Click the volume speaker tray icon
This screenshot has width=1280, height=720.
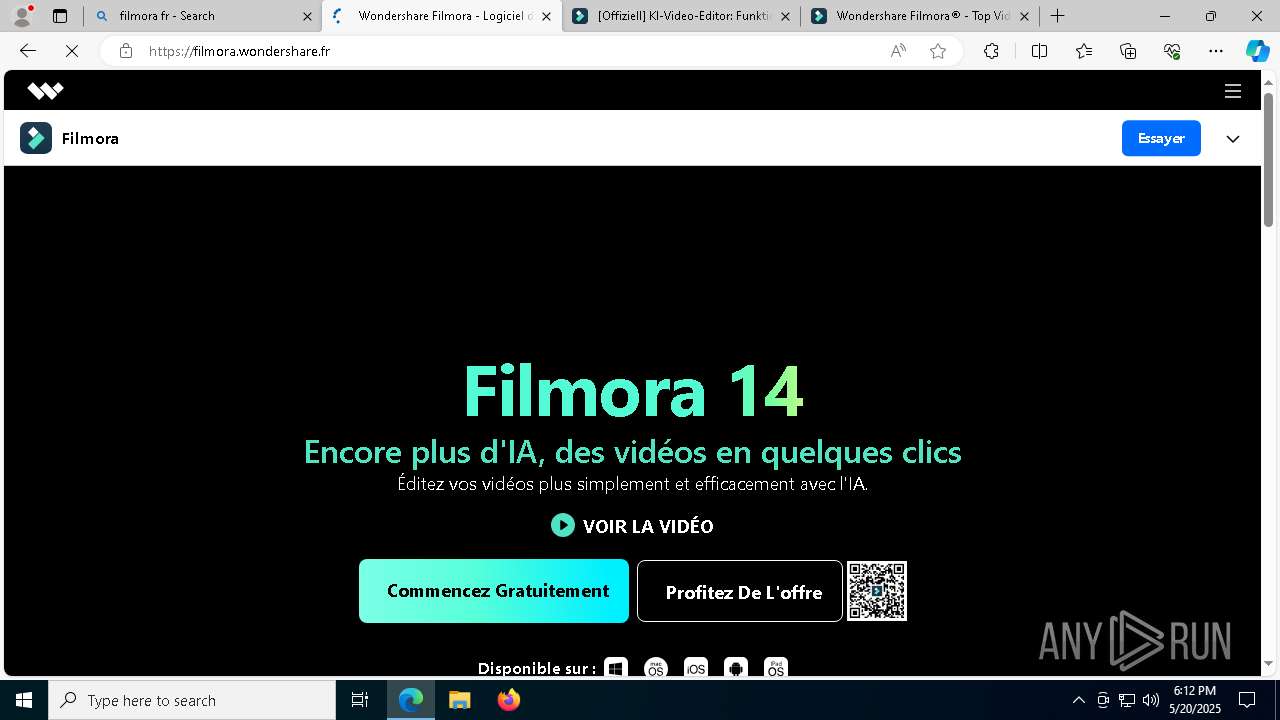[x=1151, y=700]
